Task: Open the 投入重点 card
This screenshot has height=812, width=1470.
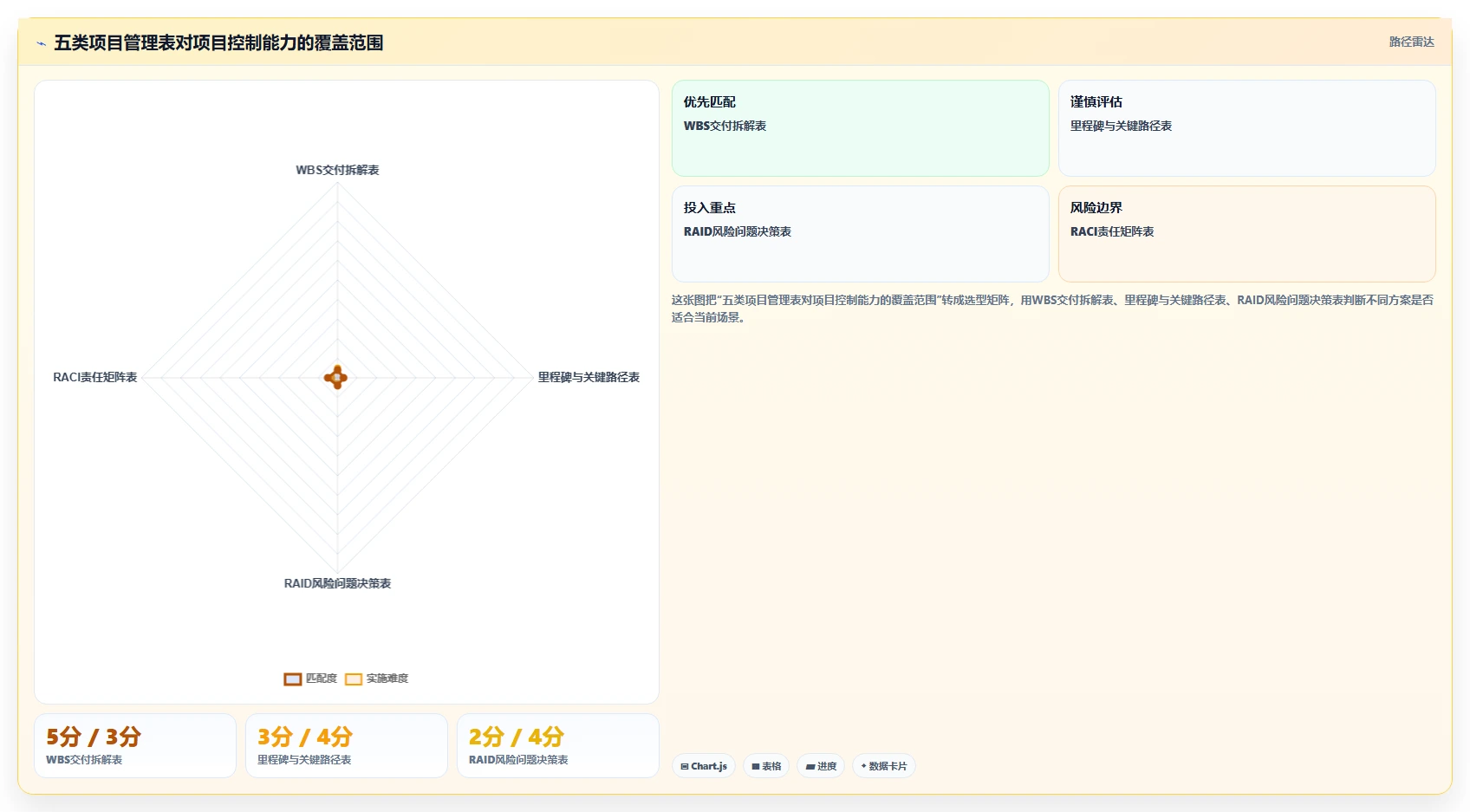Action: pyautogui.click(x=861, y=234)
